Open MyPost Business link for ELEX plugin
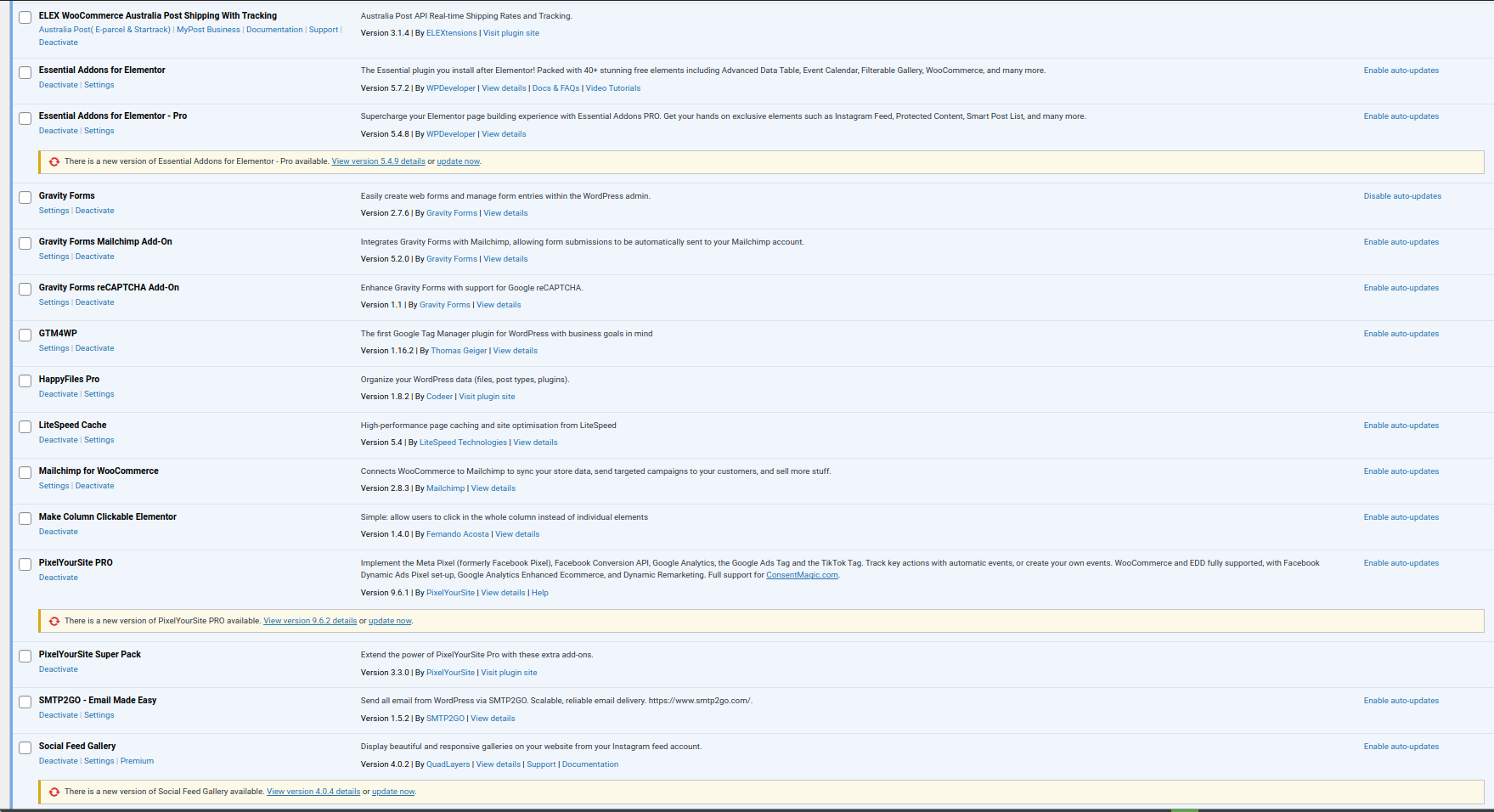This screenshot has height=812, width=1494. click(x=208, y=30)
